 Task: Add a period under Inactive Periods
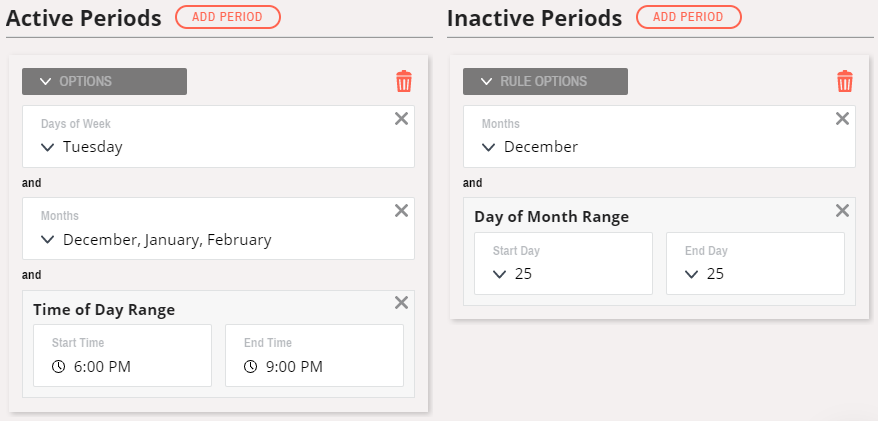tap(689, 17)
